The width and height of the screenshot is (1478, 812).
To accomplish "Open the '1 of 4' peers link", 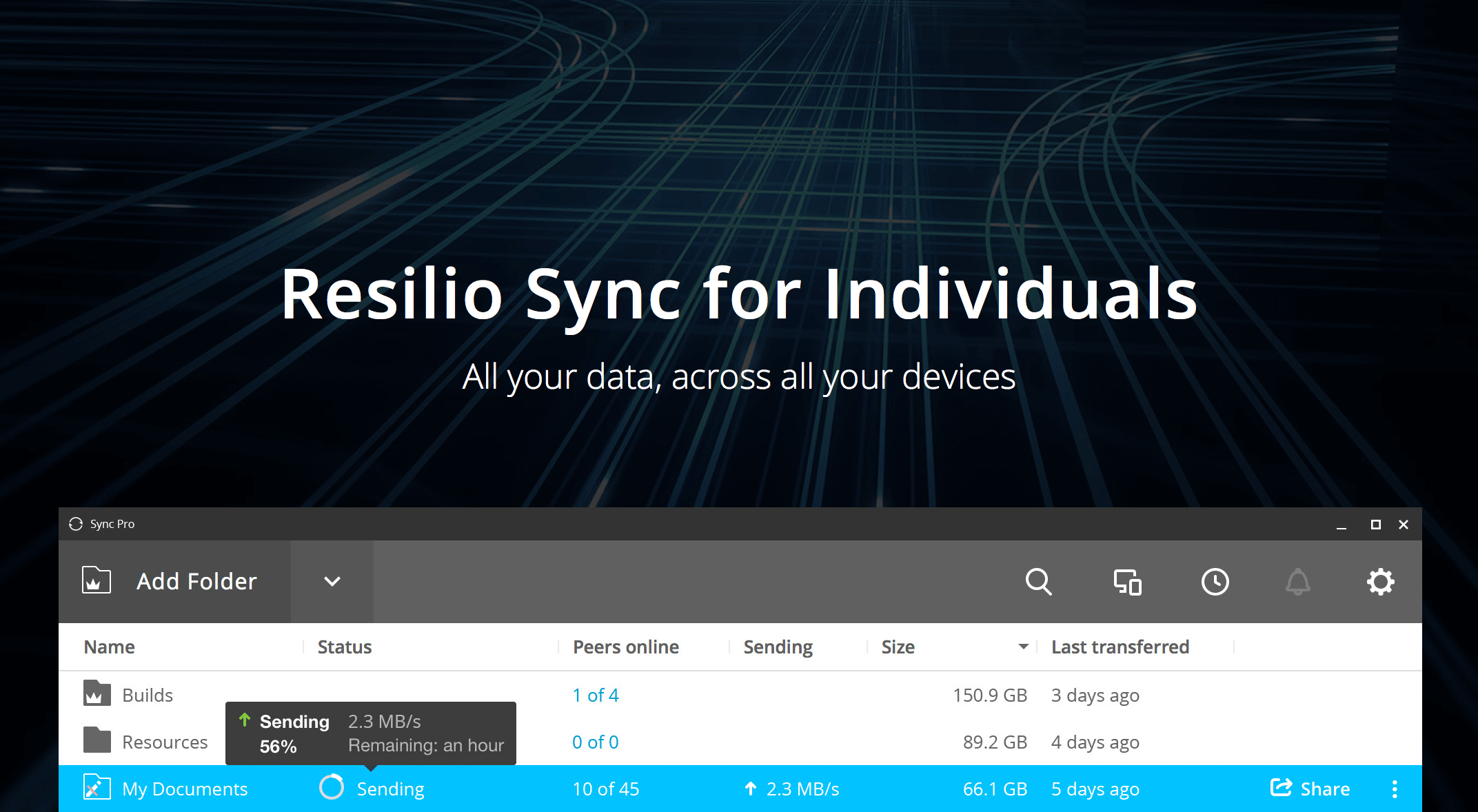I will coord(596,695).
